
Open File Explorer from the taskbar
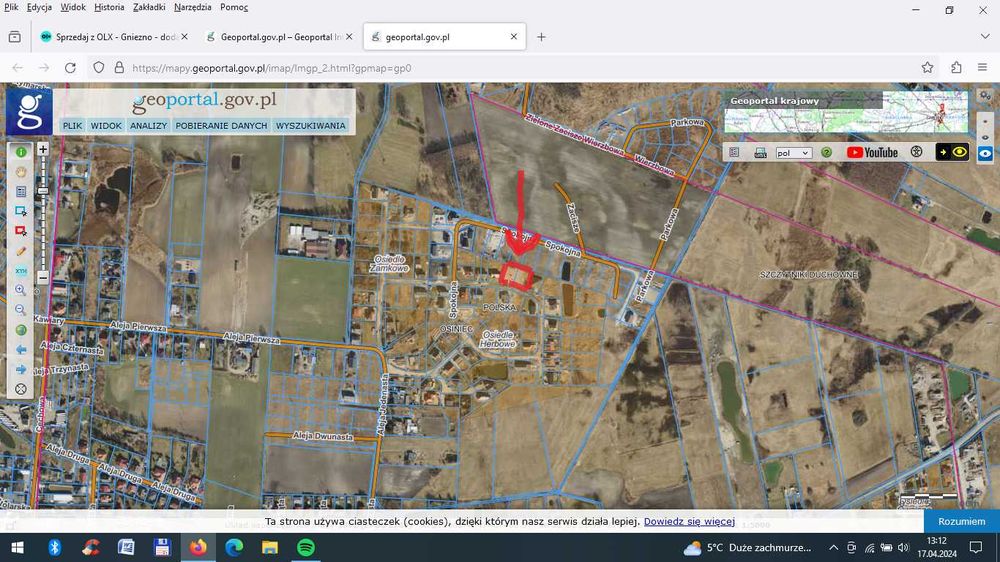[270, 547]
